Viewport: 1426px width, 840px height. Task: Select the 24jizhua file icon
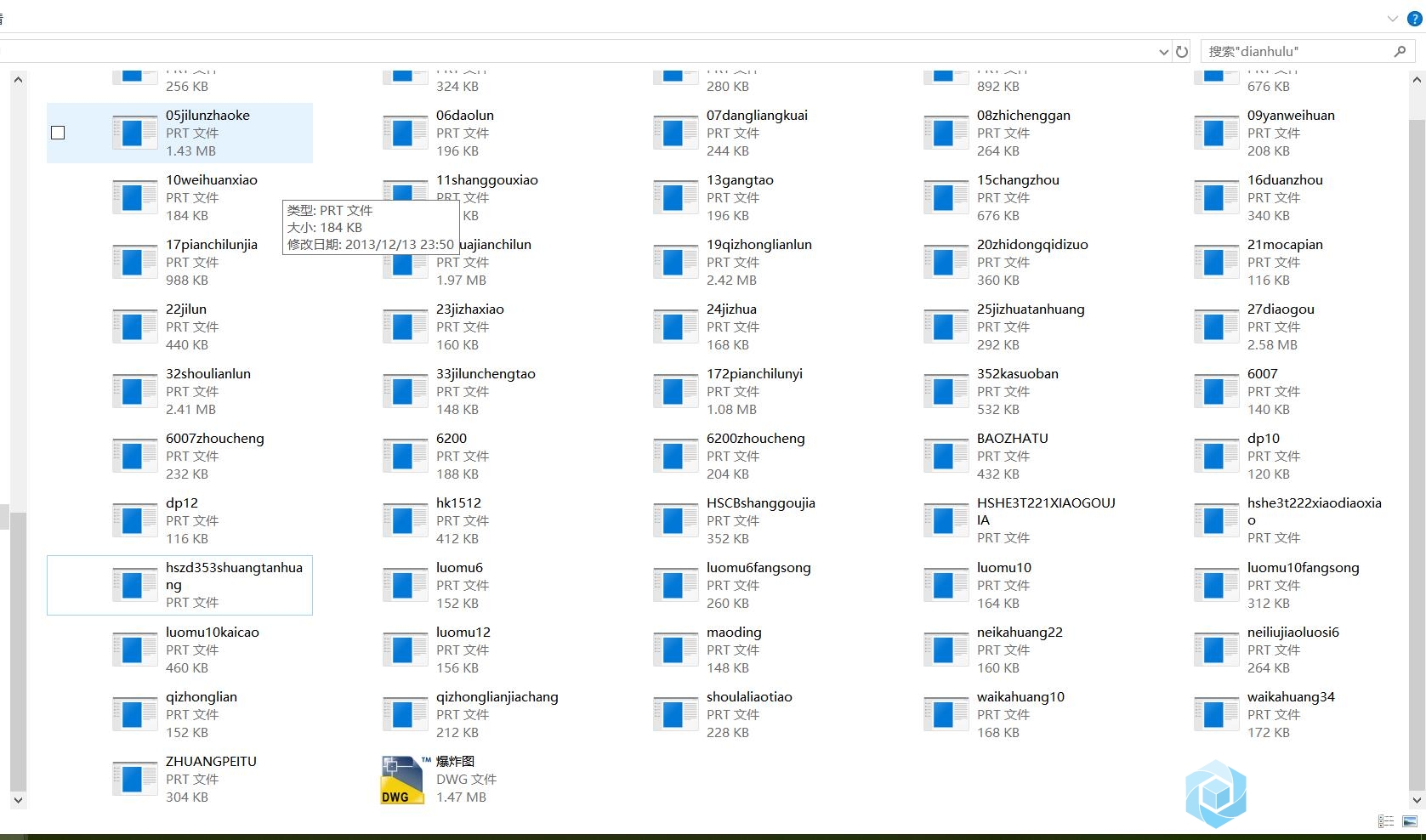click(675, 326)
